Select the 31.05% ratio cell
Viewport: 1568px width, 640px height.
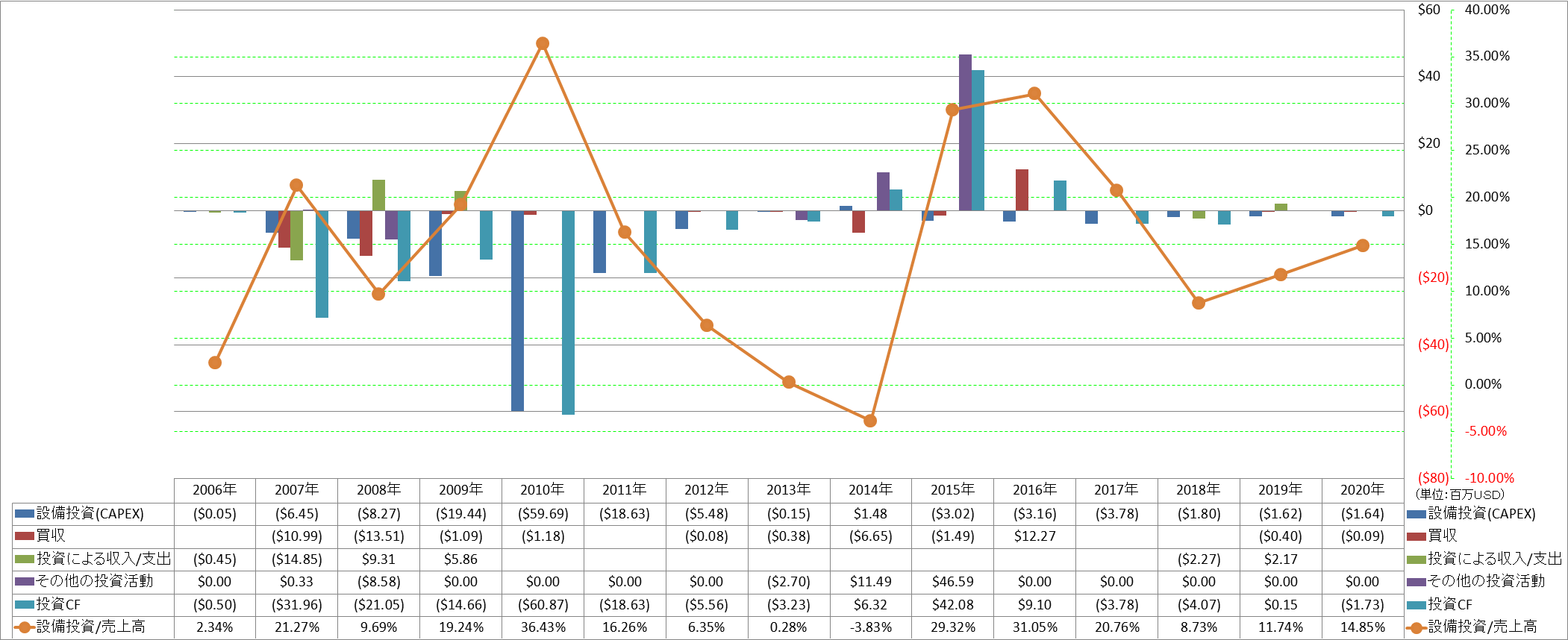pos(1034,627)
